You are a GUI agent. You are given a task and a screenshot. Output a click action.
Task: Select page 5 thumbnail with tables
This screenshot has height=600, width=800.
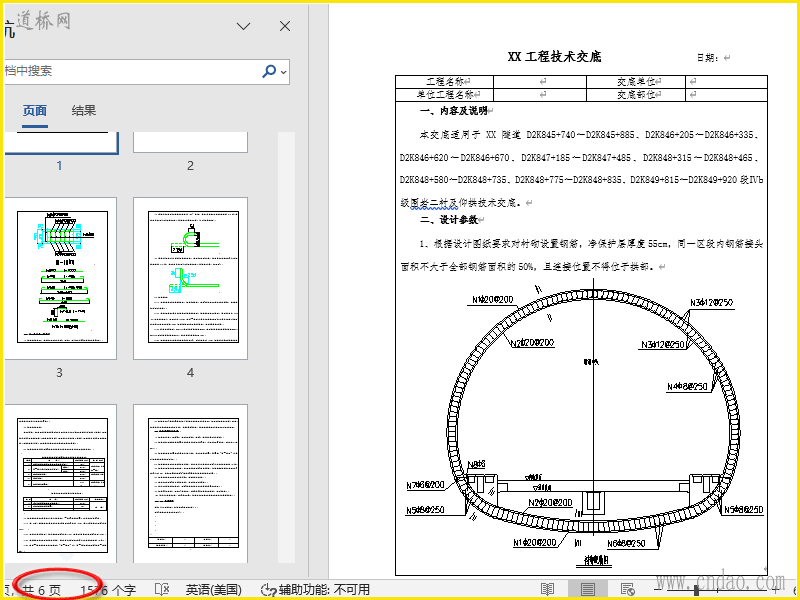tap(61, 484)
